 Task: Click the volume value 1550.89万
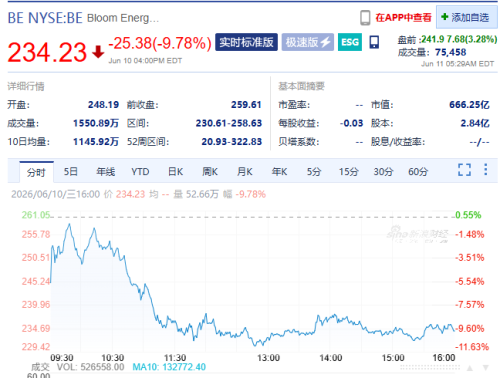pos(96,123)
